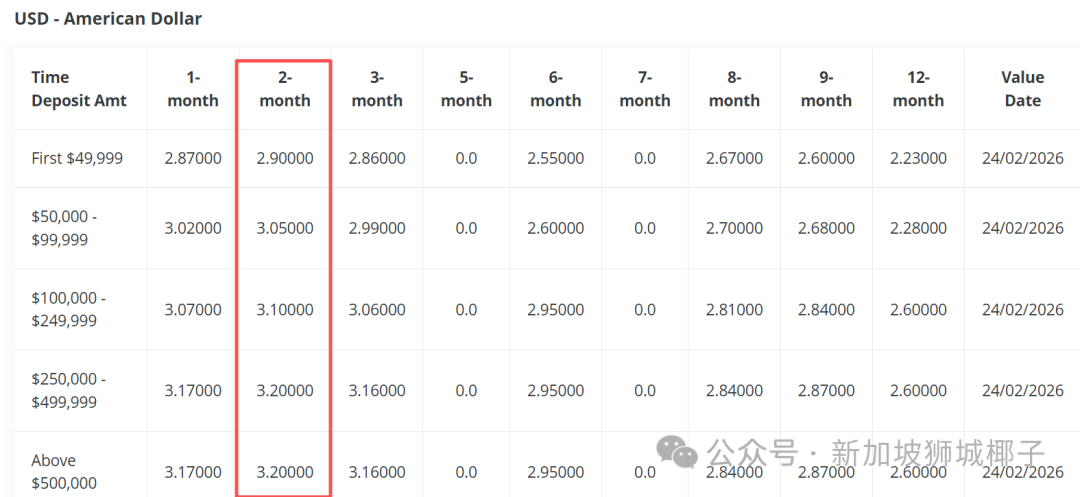This screenshot has height=497, width=1080.
Task: Click the 2.55000 6-month rate cell
Action: tap(555, 158)
